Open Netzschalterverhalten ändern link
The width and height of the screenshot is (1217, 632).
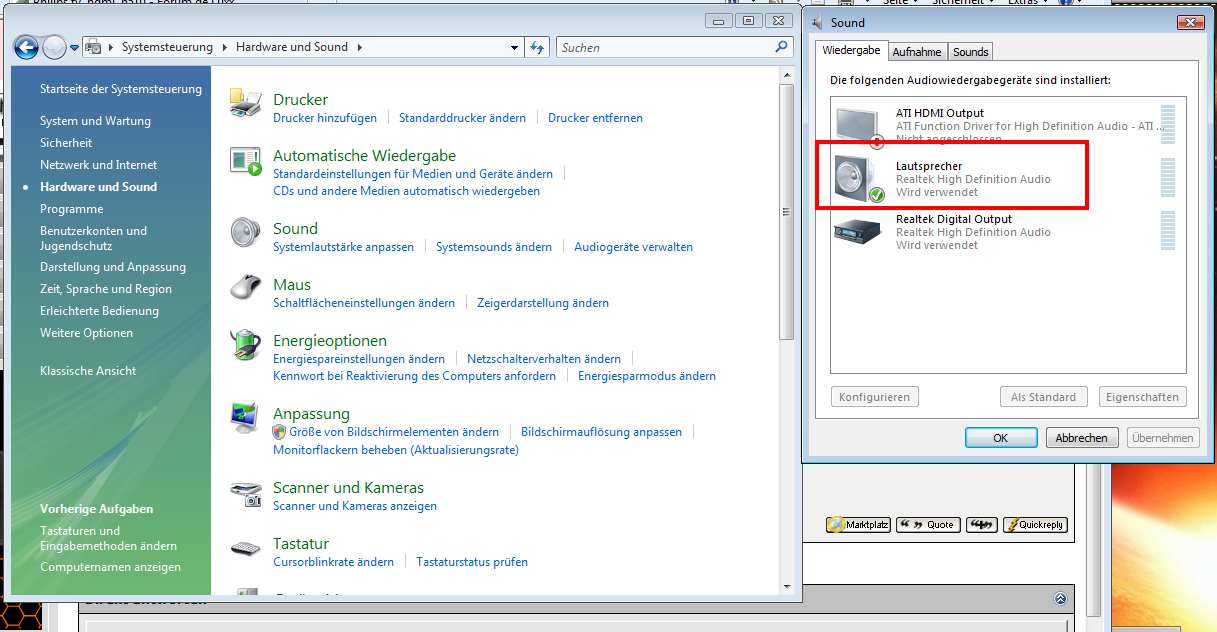(544, 359)
